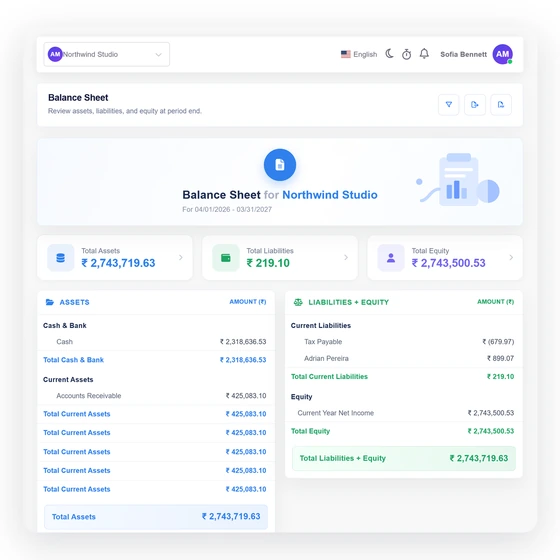This screenshot has height=560, width=560.
Task: Click the green Total Equity row label
Action: (310, 431)
